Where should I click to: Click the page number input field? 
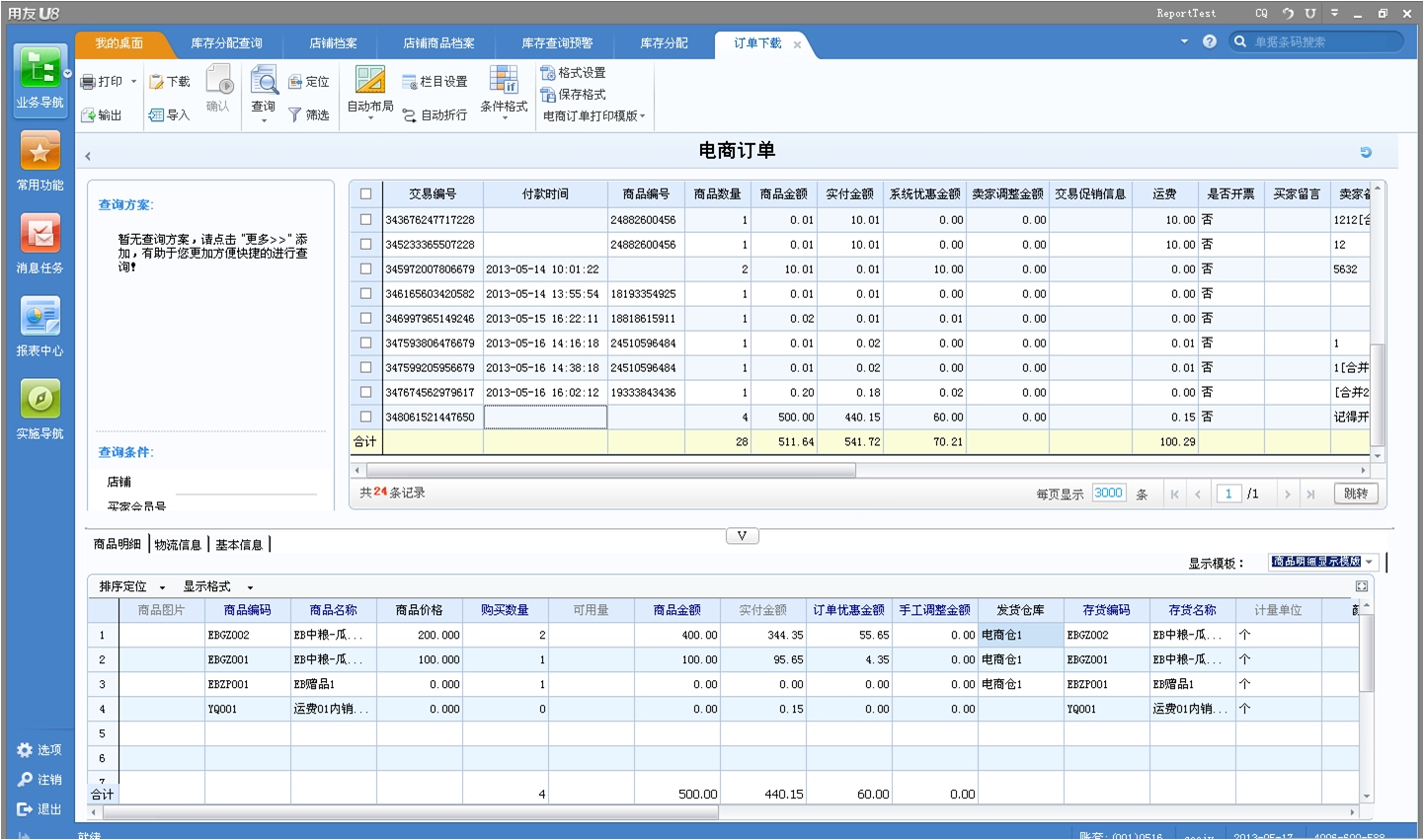coord(1228,494)
